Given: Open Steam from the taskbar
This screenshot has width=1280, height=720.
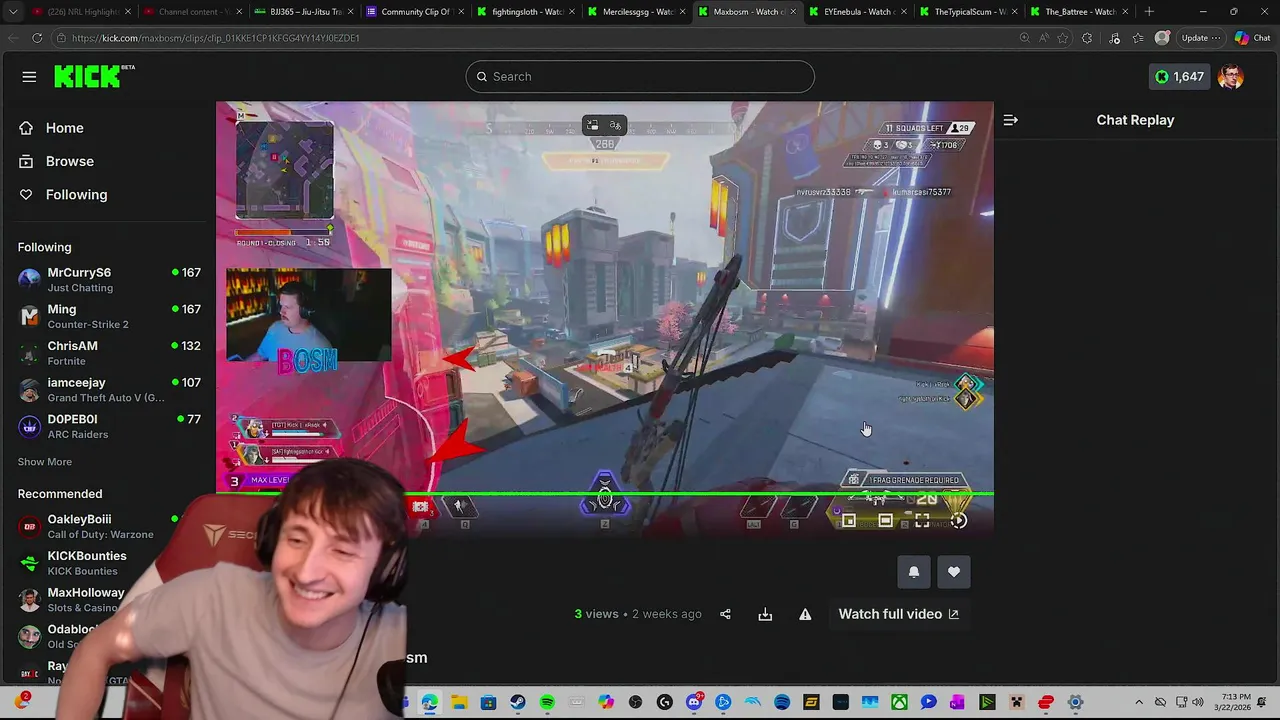Looking at the screenshot, I should [518, 703].
